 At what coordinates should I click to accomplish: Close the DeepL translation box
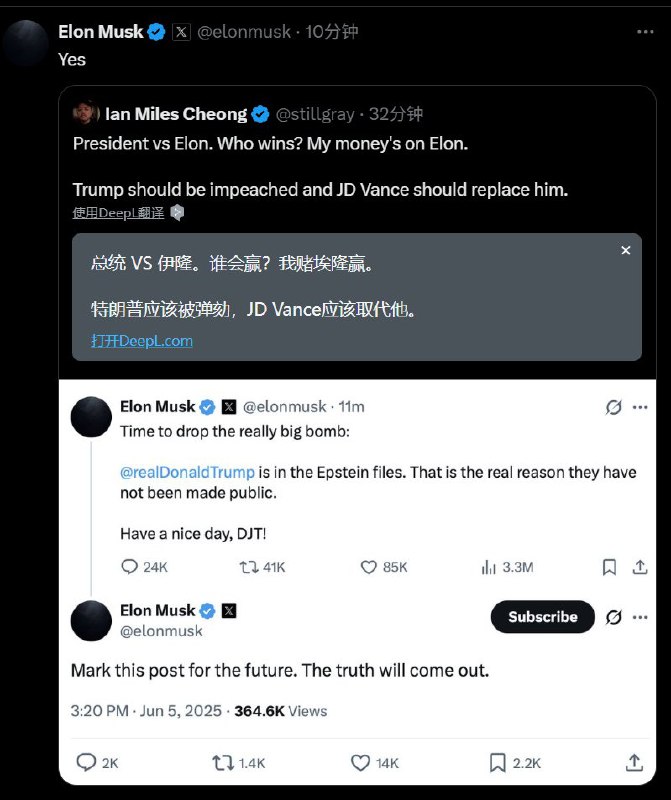coord(626,250)
